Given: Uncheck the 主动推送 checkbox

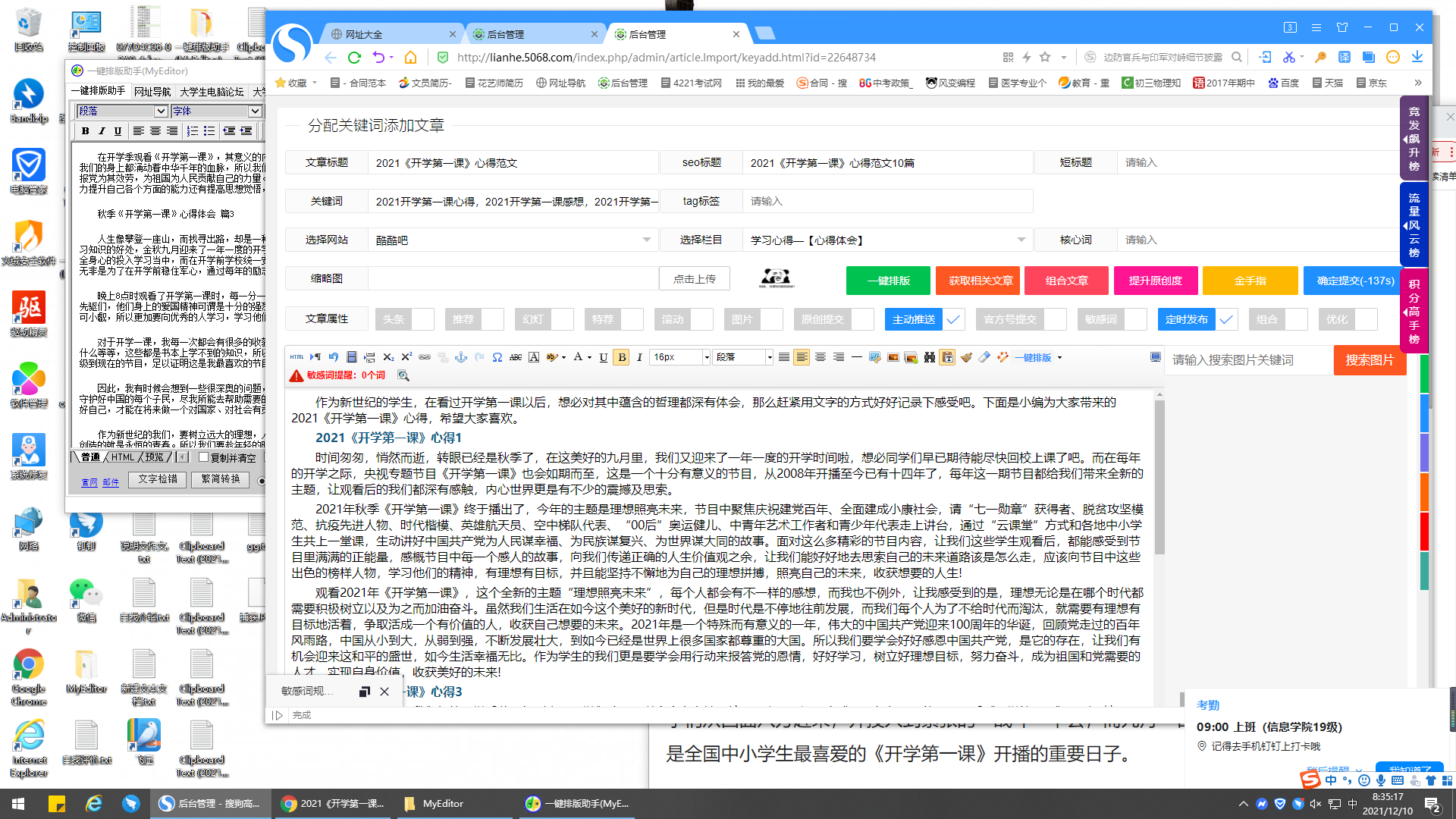Looking at the screenshot, I should [953, 319].
